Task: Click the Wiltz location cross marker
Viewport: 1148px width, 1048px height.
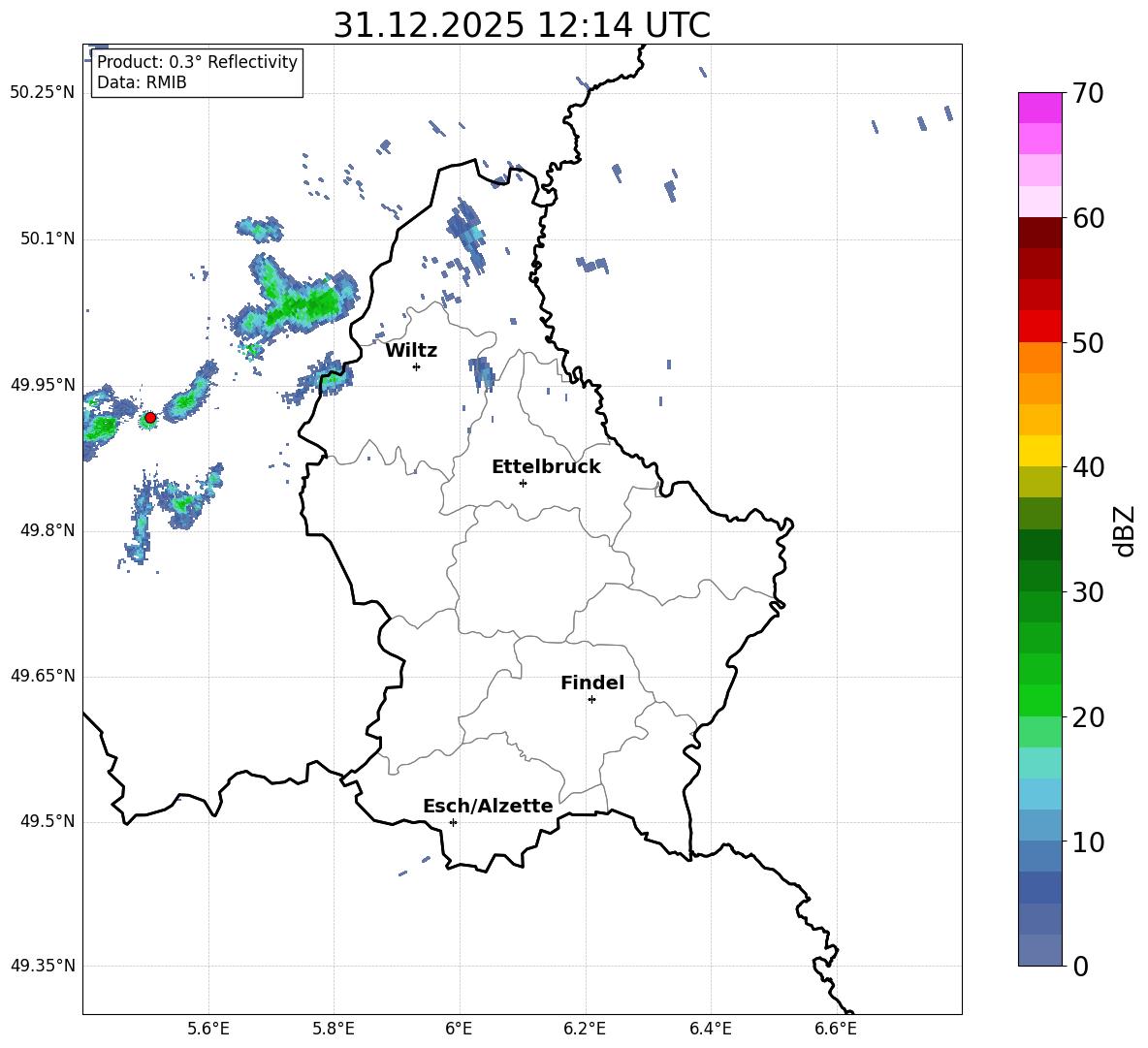Action: [x=417, y=366]
